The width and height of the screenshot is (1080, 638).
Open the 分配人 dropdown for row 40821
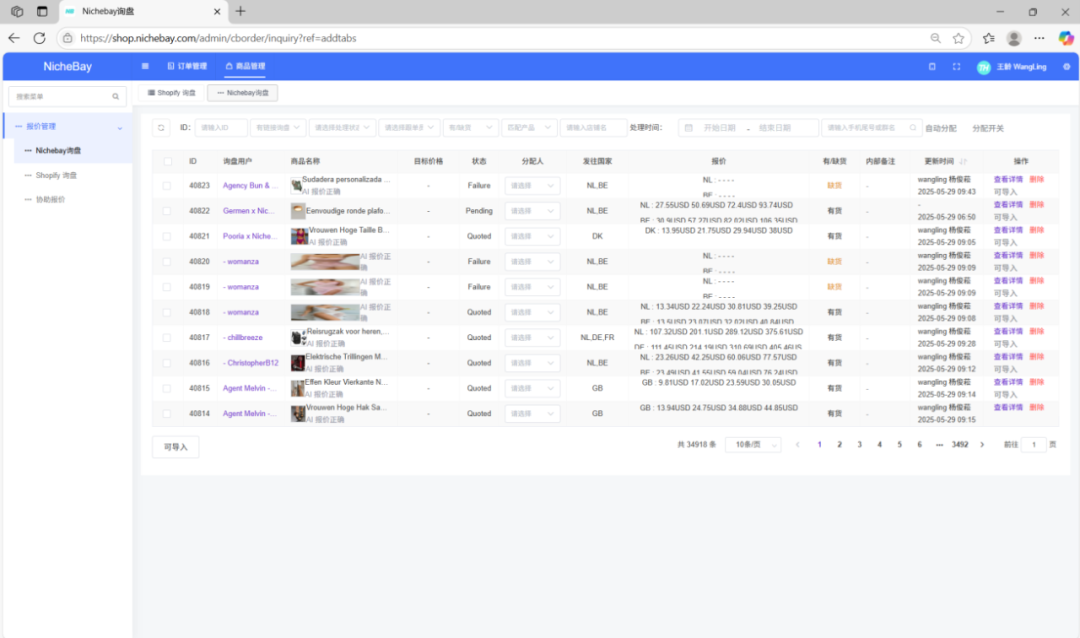tap(532, 236)
